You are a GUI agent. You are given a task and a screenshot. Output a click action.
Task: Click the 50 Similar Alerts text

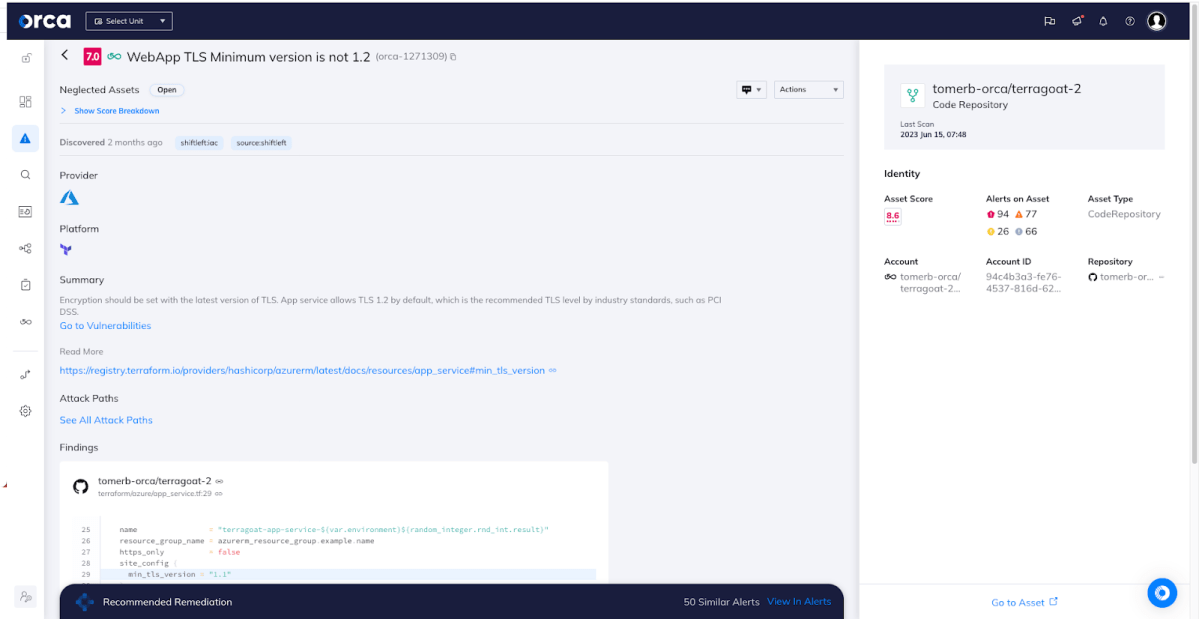[721, 601]
